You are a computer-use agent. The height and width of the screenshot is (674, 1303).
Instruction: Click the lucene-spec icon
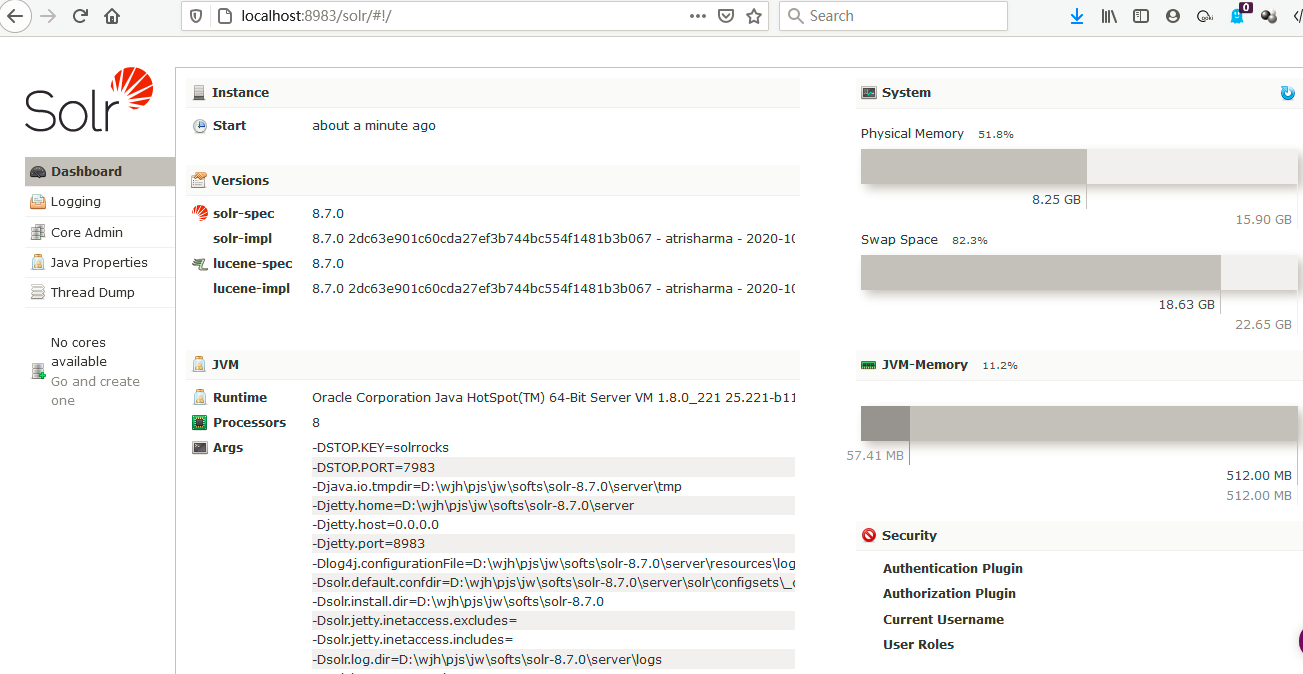[x=199, y=264]
